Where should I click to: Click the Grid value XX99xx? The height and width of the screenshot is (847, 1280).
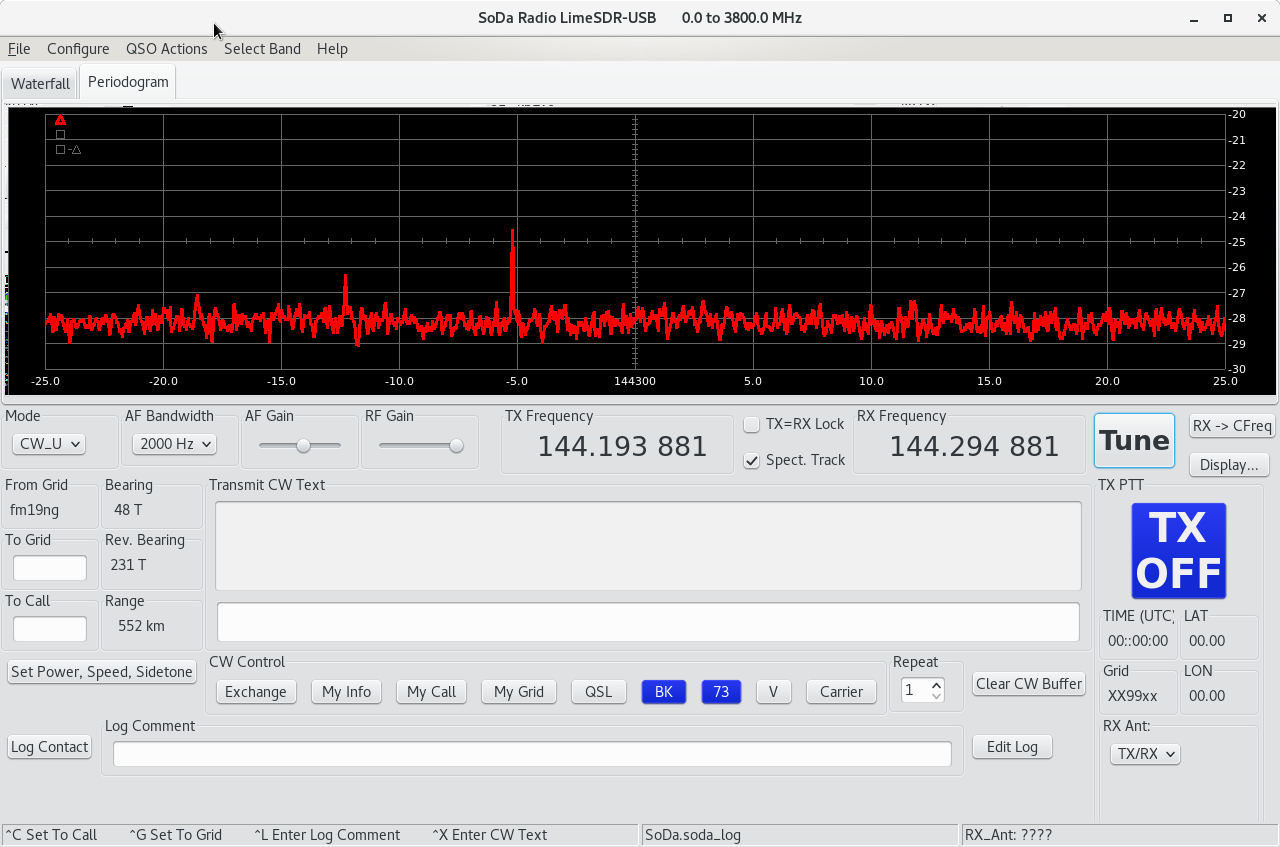click(1132, 696)
